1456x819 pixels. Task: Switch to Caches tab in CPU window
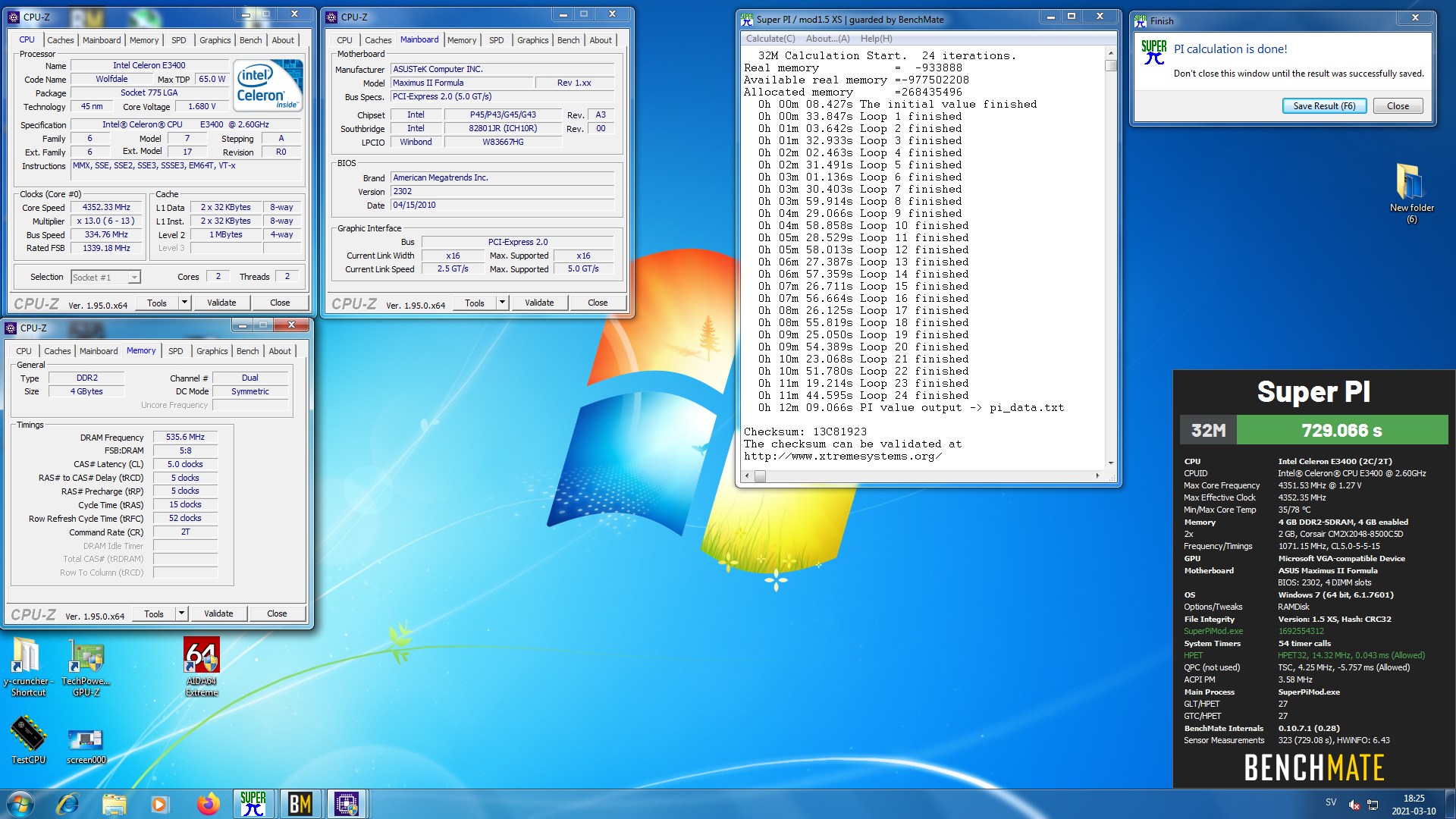pos(61,40)
